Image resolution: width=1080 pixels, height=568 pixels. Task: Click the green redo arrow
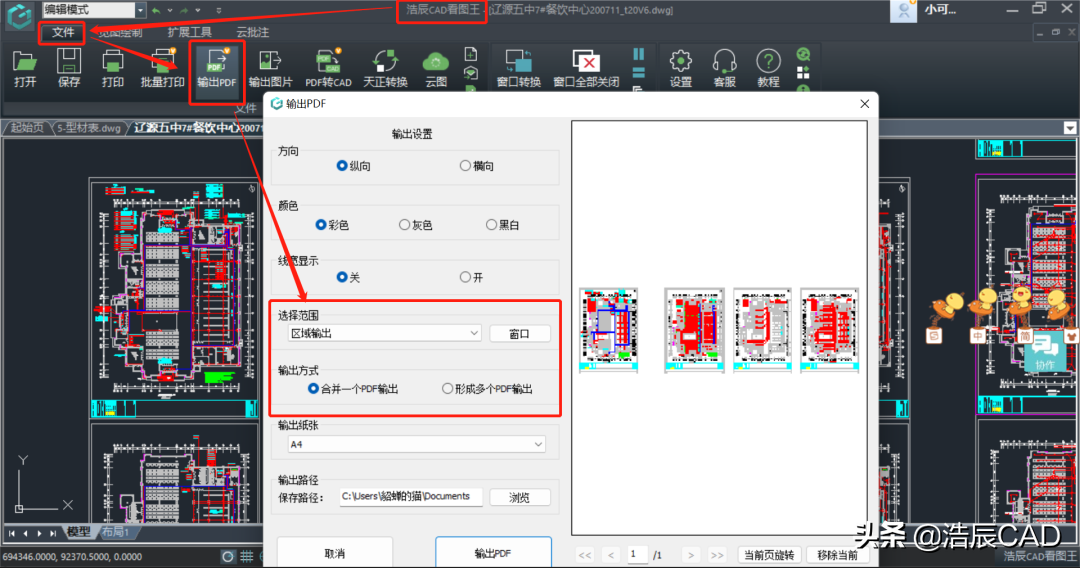[184, 10]
